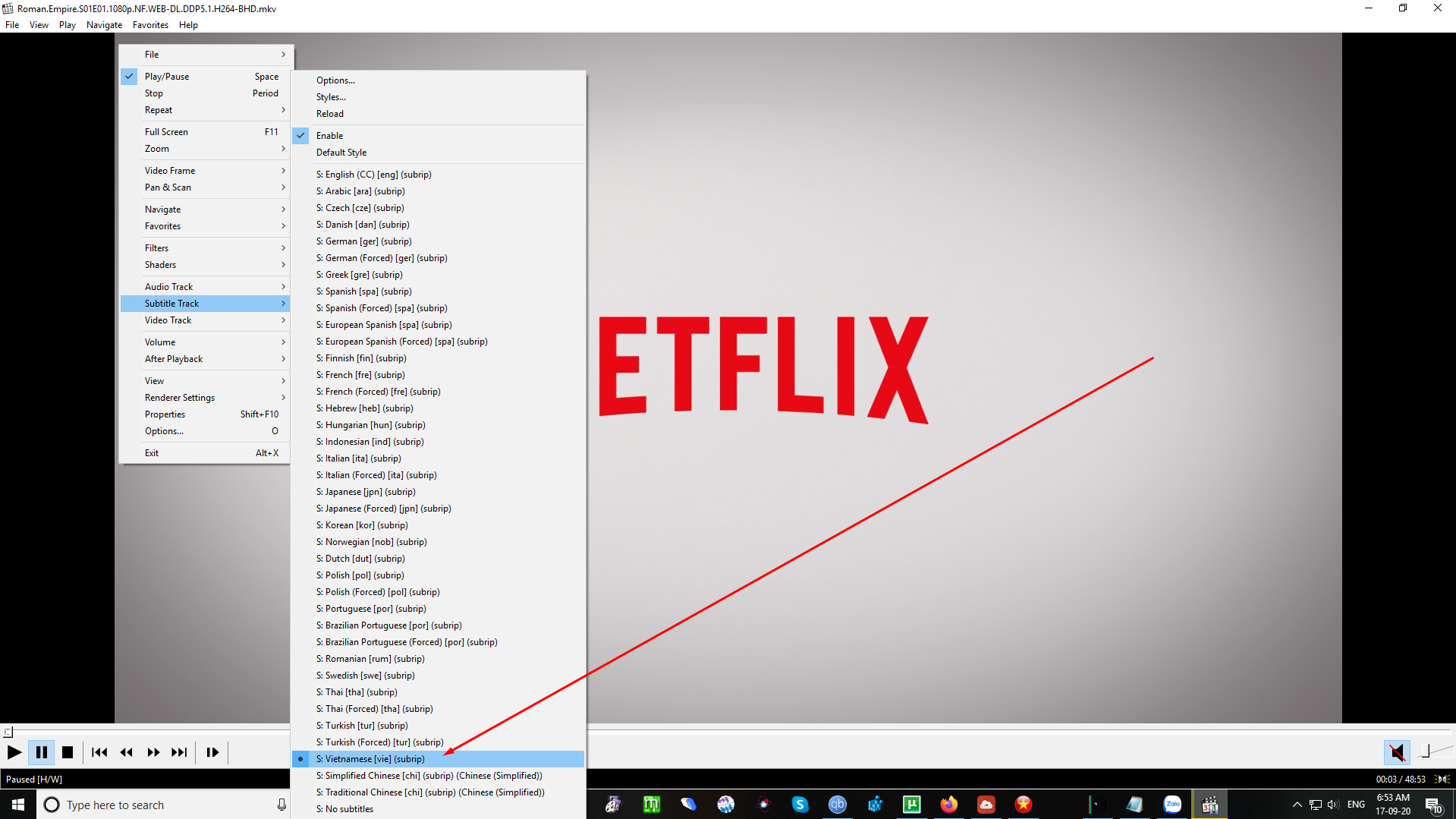Expand the File submenu in context menu
This screenshot has height=819, width=1456.
[206, 55]
